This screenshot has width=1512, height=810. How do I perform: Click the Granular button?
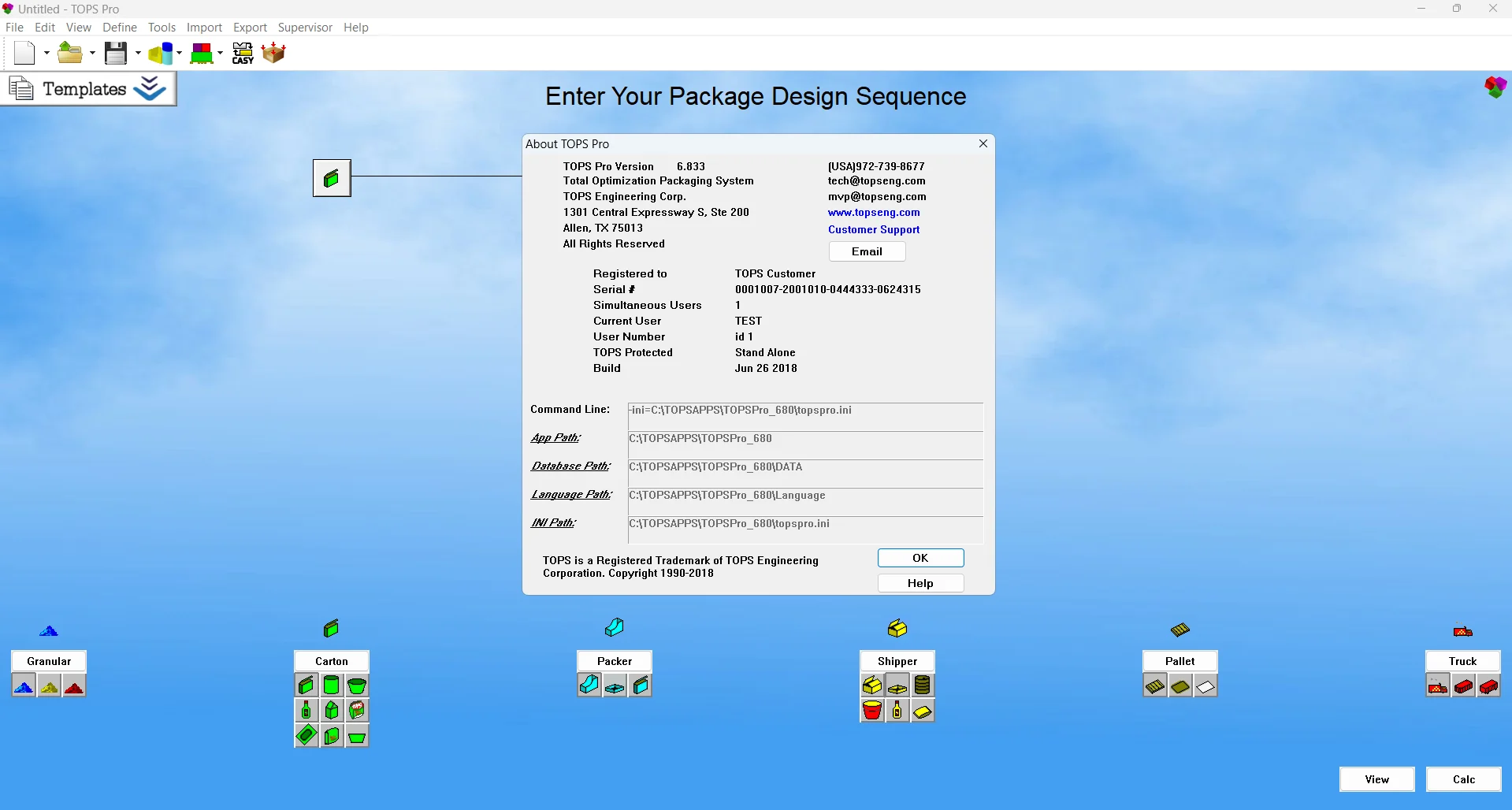coord(49,661)
